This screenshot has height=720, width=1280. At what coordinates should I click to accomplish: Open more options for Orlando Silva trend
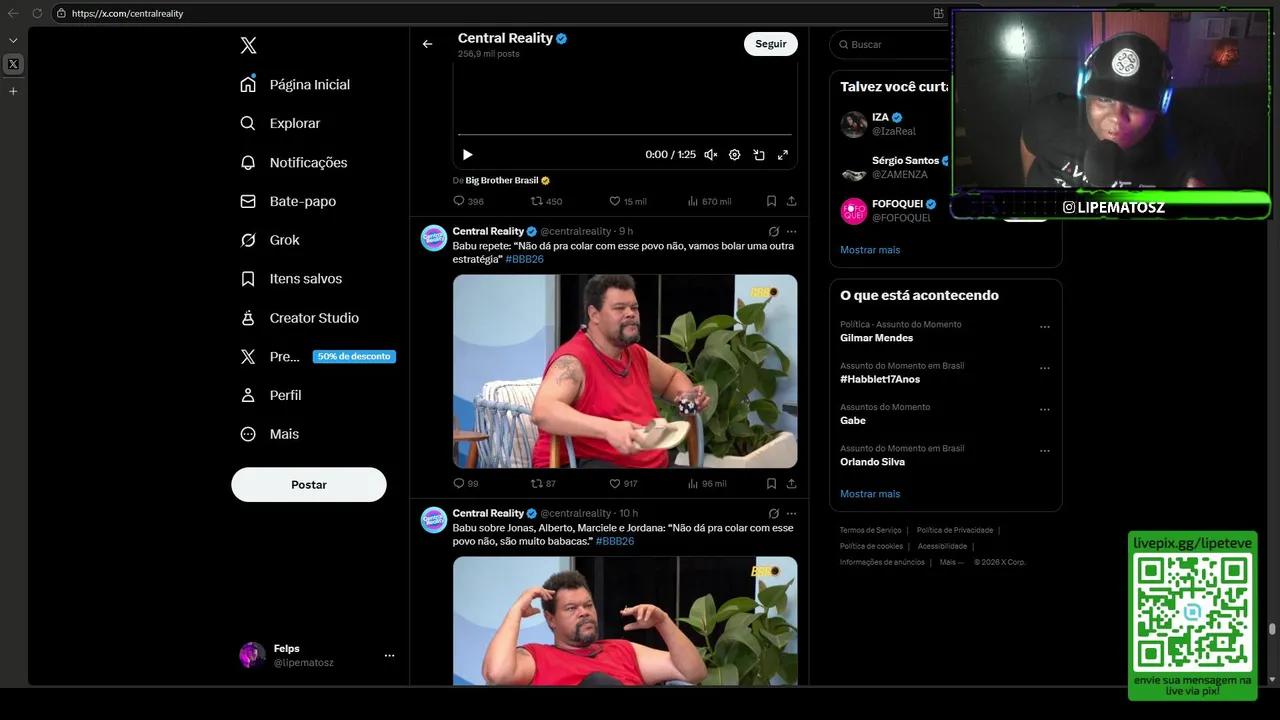(1045, 450)
